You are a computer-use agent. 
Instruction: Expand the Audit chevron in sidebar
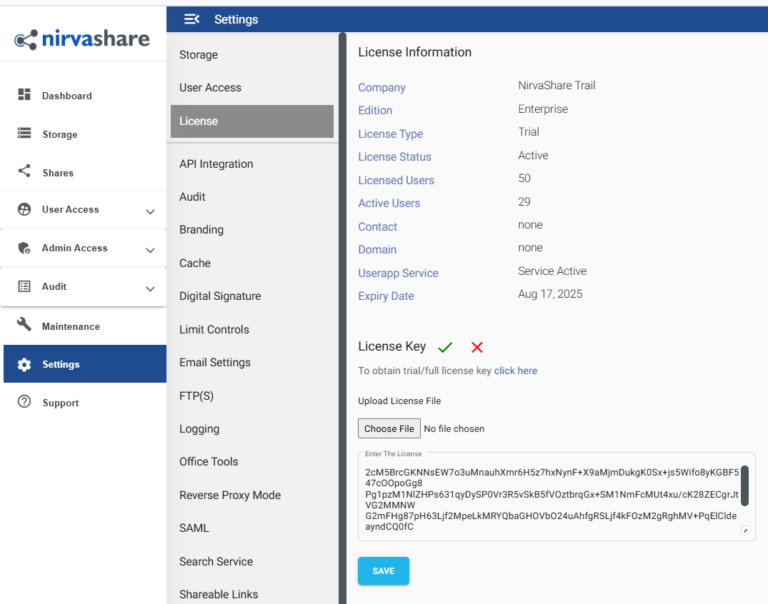[150, 289]
